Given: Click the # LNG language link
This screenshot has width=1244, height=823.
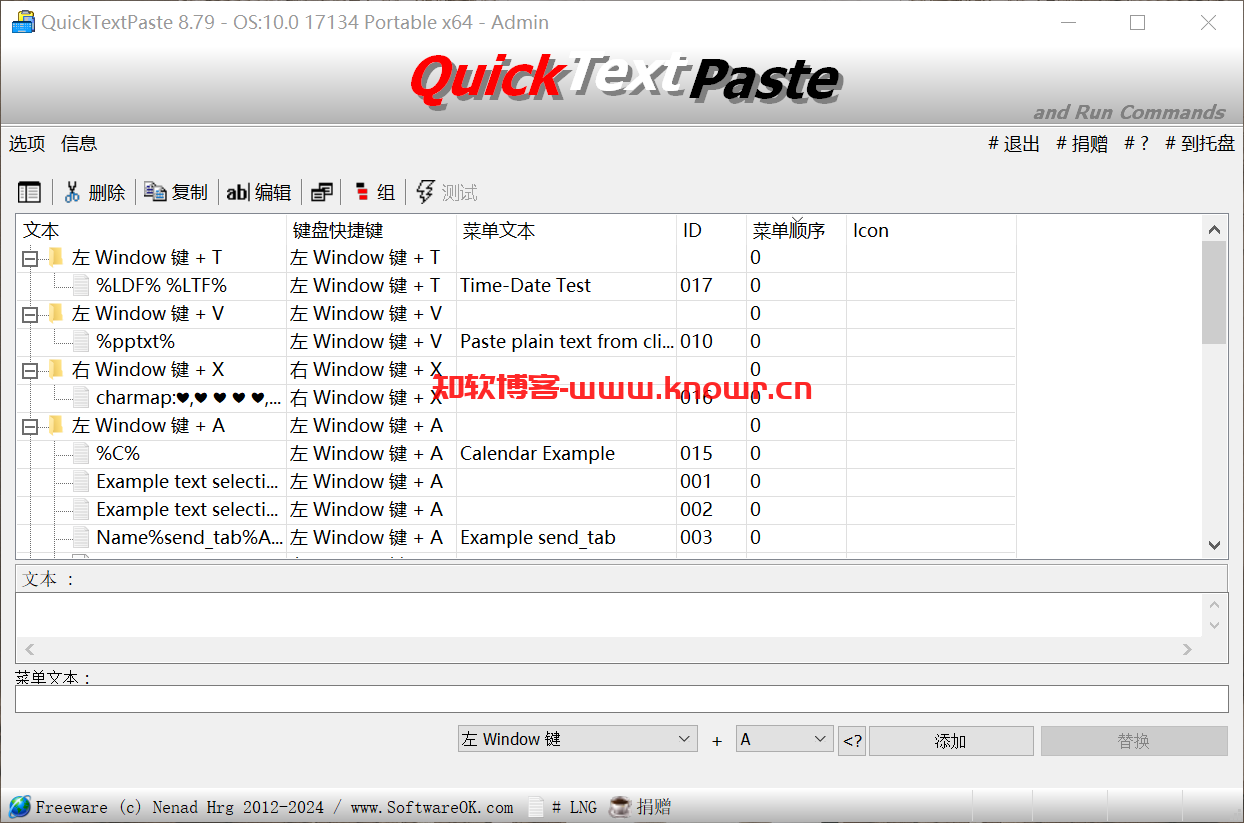Looking at the screenshot, I should tap(574, 807).
